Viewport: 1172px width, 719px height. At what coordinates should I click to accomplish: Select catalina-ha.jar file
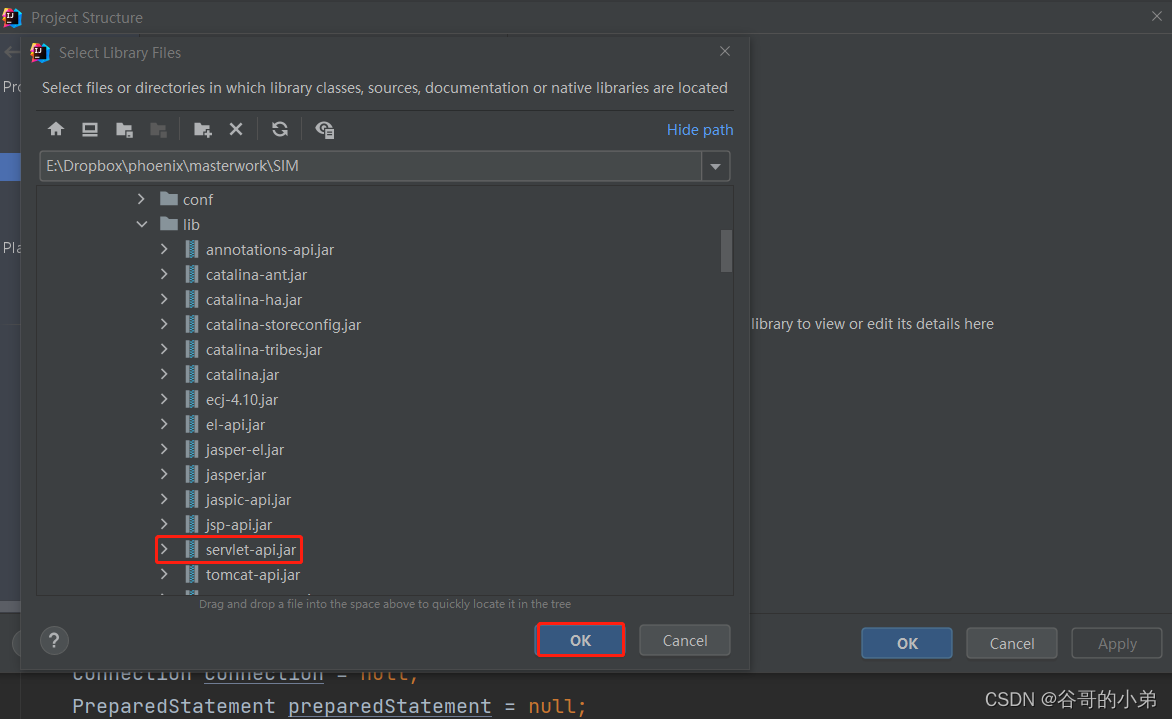254,300
